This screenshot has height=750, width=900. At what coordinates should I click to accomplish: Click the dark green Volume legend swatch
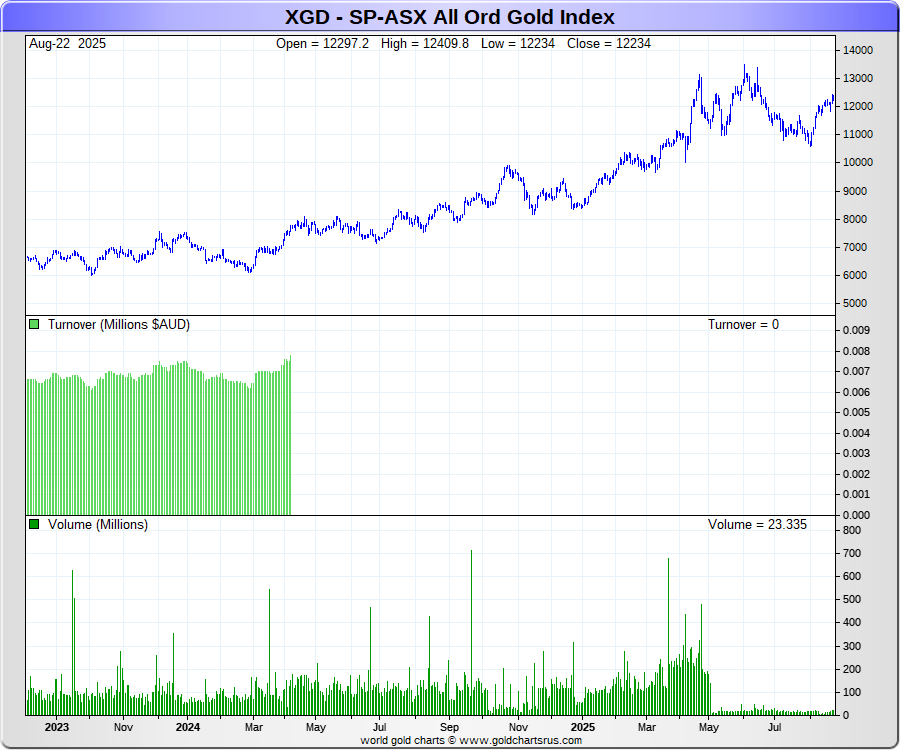click(x=34, y=524)
